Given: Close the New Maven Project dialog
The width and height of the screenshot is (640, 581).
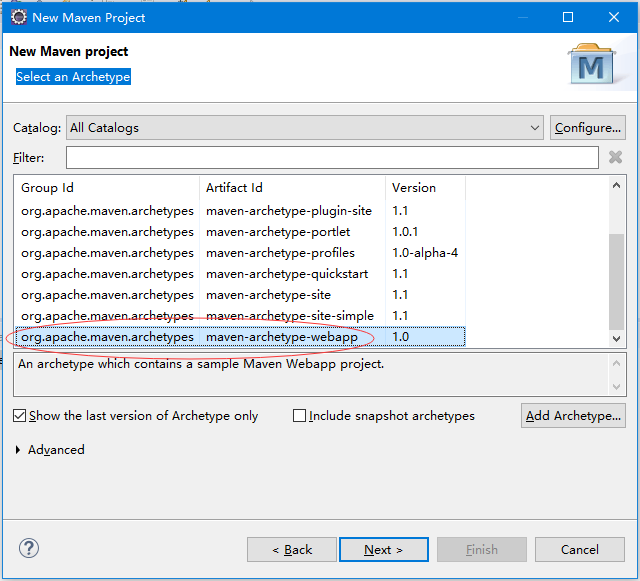Looking at the screenshot, I should [x=614, y=17].
